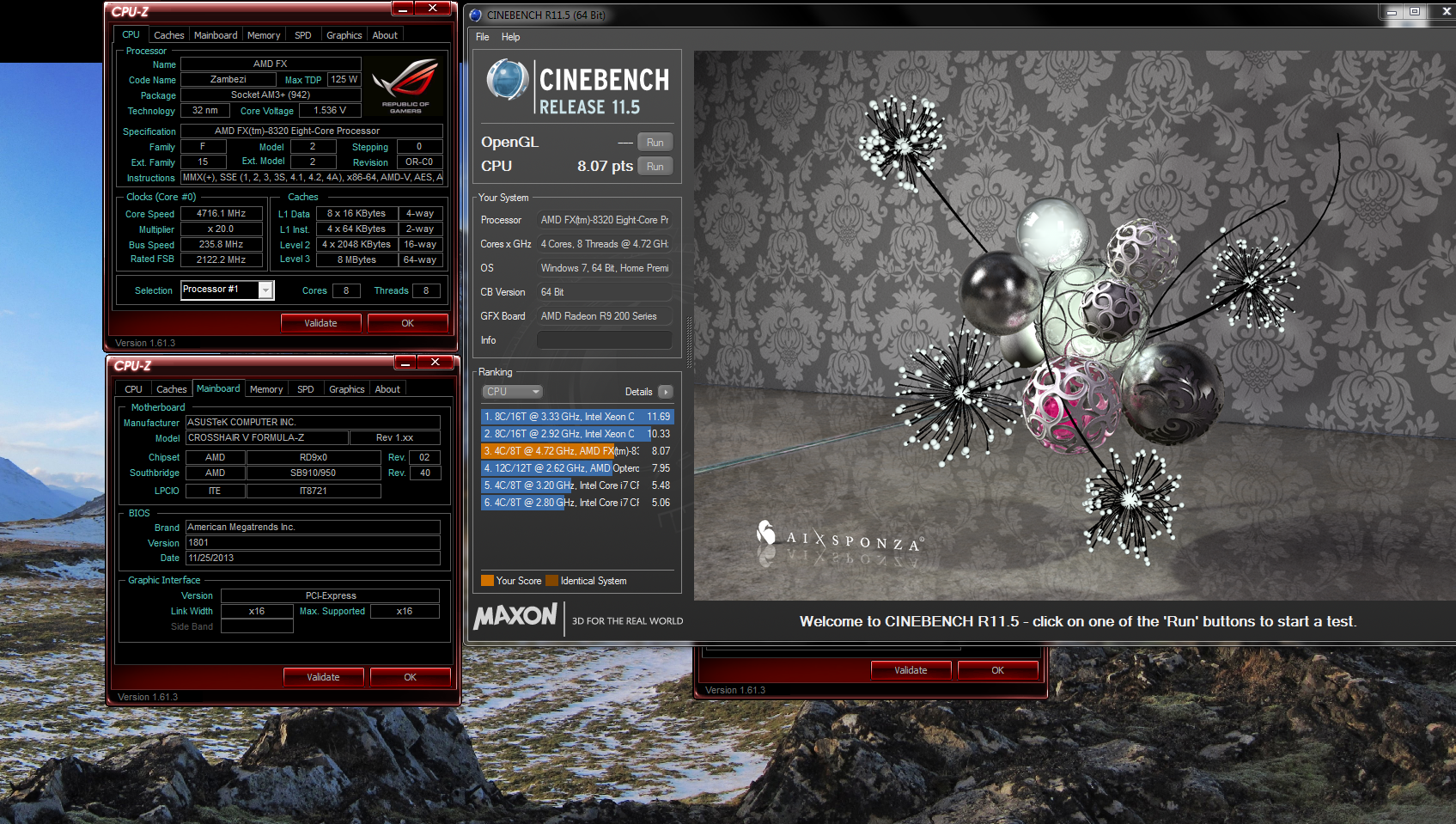The height and width of the screenshot is (824, 1456).
Task: Switch to Caches tab in lower CPU-Z window
Action: [171, 389]
